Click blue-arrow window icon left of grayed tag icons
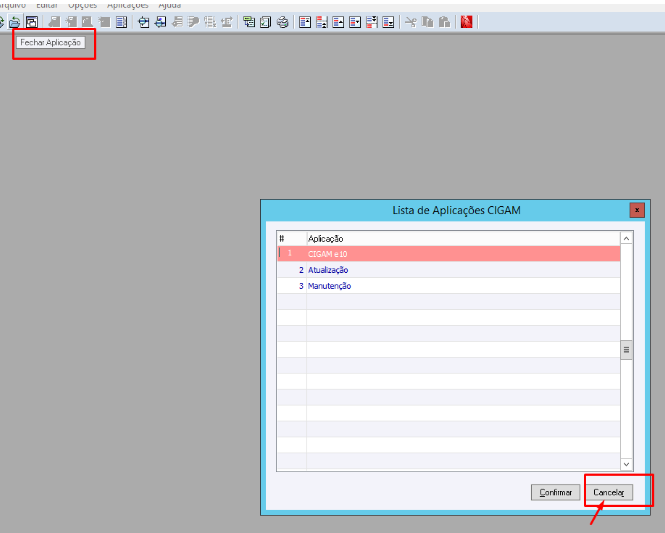The image size is (665, 533). click(161, 22)
